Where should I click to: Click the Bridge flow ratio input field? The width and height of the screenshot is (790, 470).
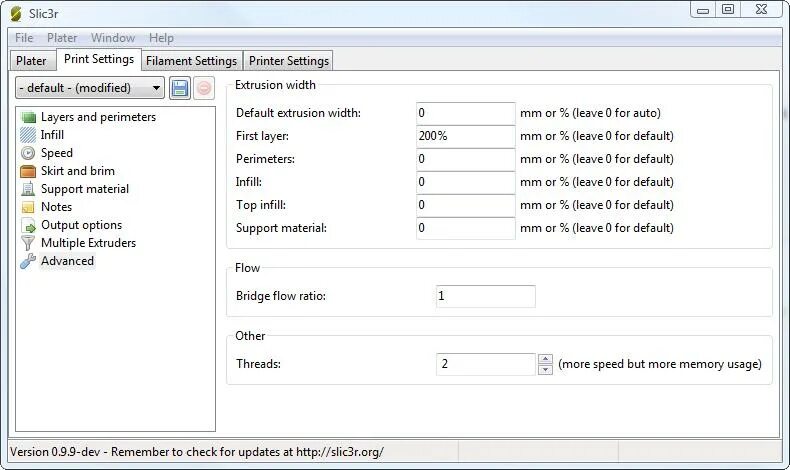485,296
